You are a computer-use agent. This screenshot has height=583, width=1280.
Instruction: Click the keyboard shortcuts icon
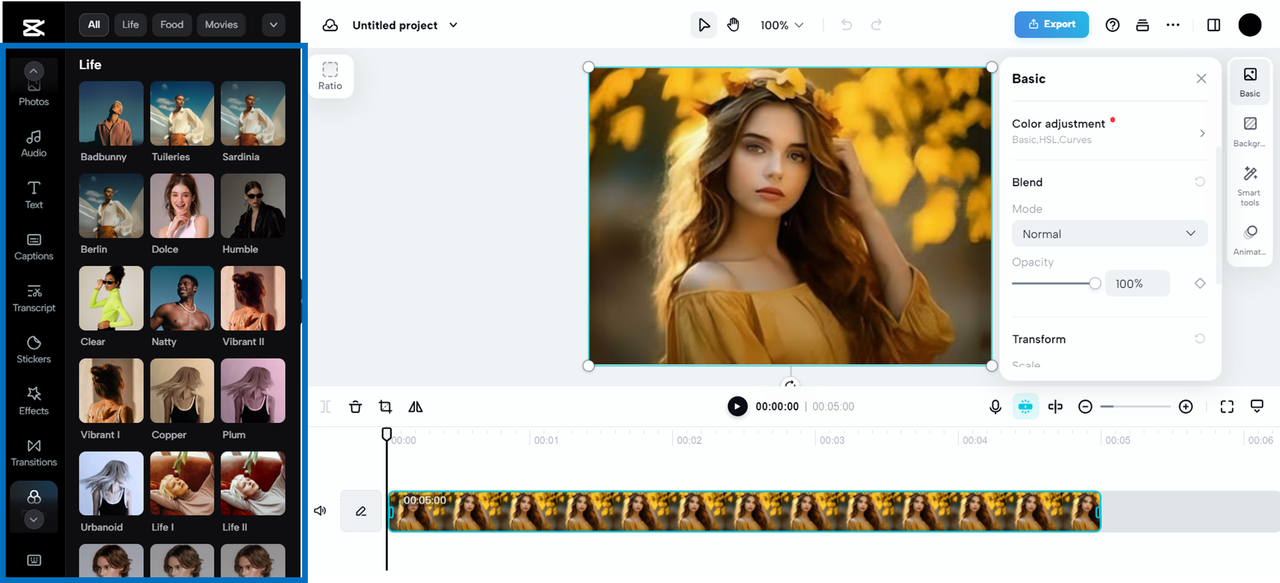[x=34, y=560]
